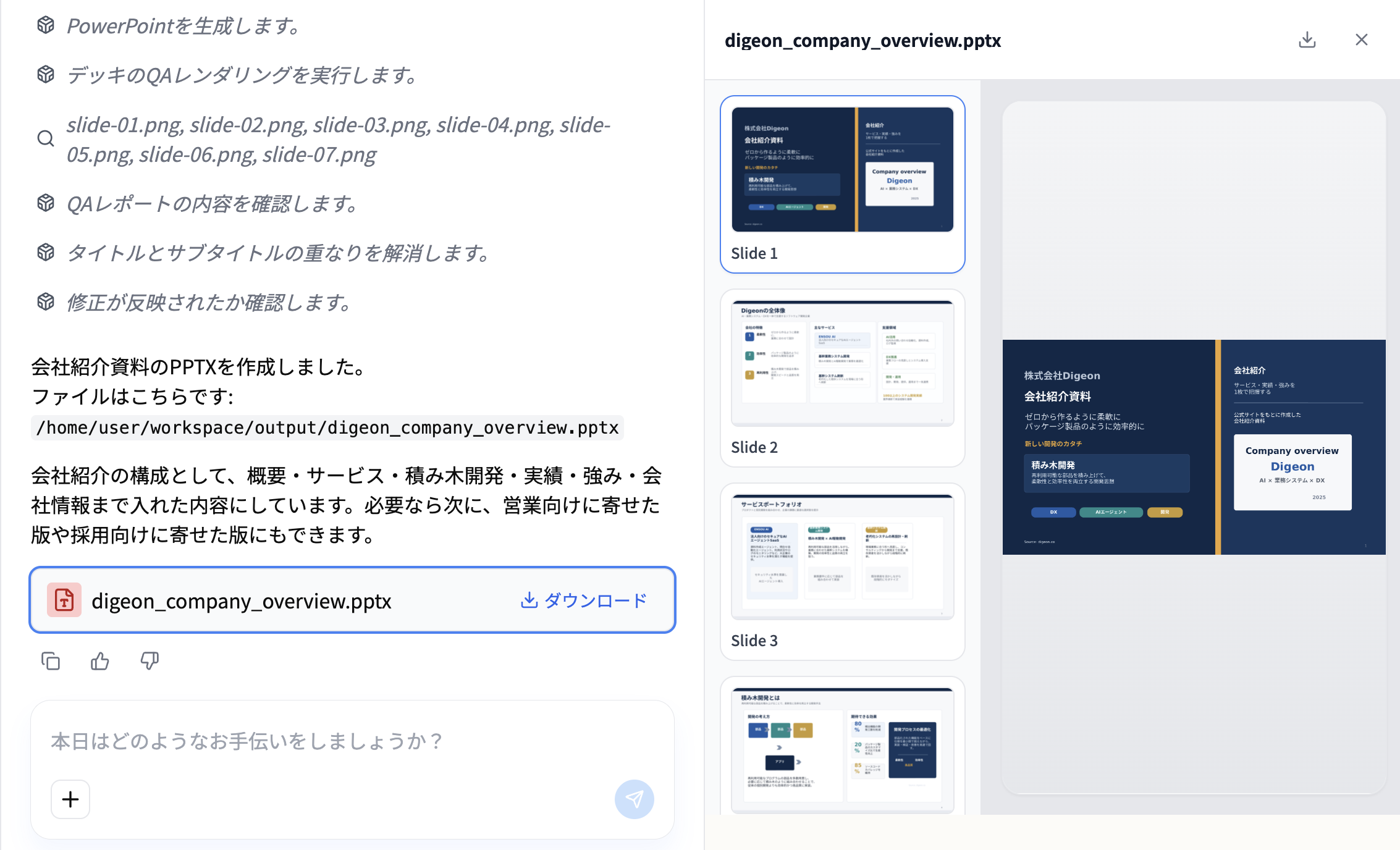This screenshot has width=1400, height=850.
Task: Click the ダウンロード link on file card
Action: (x=584, y=600)
